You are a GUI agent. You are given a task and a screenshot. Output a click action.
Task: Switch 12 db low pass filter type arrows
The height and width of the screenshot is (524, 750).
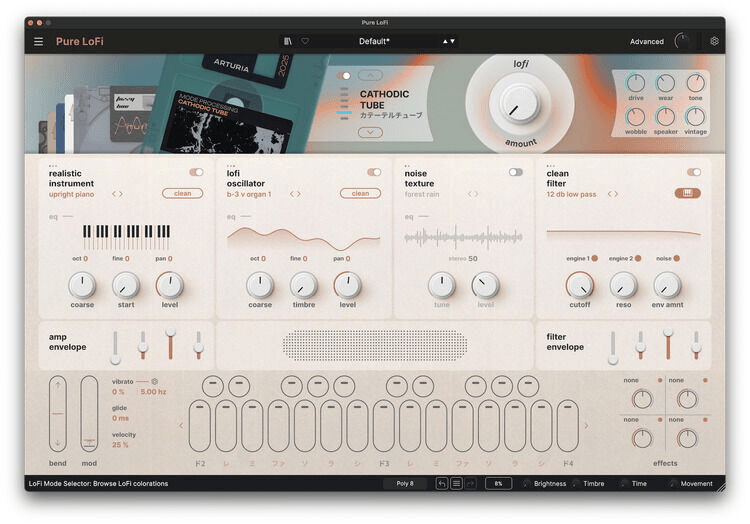click(613, 194)
